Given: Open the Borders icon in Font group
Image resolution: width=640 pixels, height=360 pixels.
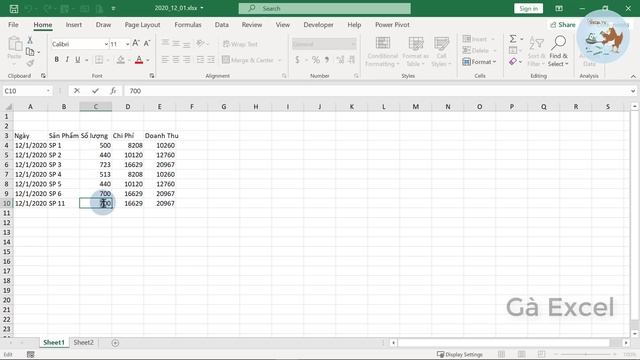Looking at the screenshot, I should [x=99, y=60].
